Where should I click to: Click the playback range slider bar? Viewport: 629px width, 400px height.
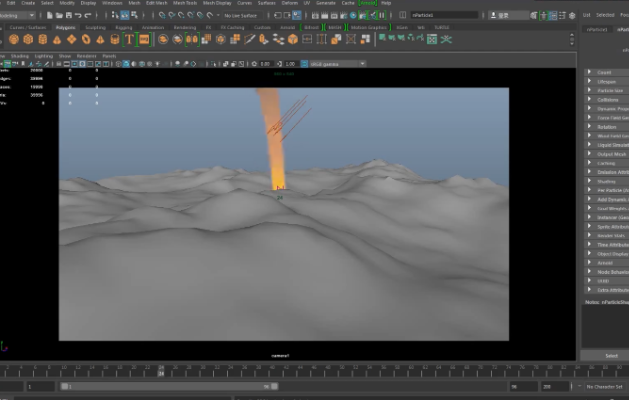tap(169, 386)
